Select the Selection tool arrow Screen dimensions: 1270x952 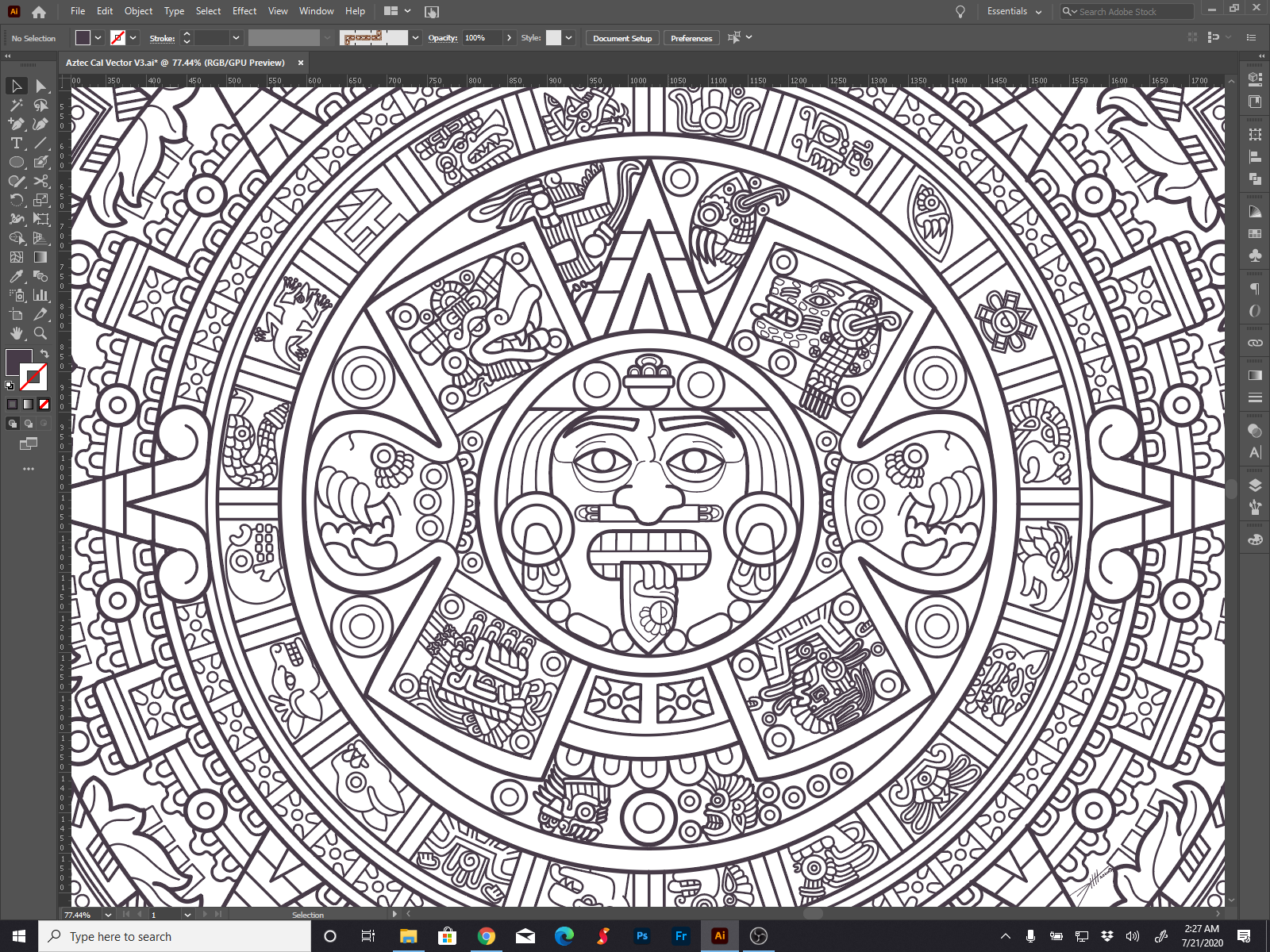pyautogui.click(x=17, y=86)
